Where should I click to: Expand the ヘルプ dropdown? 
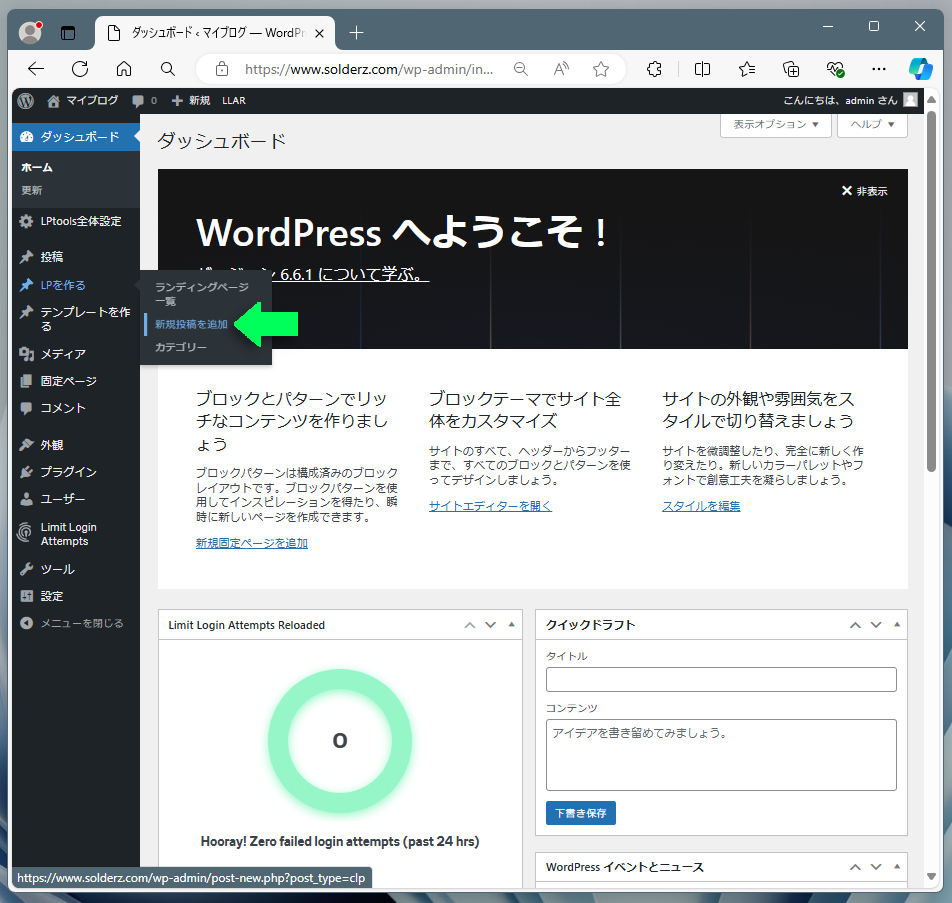click(x=872, y=124)
